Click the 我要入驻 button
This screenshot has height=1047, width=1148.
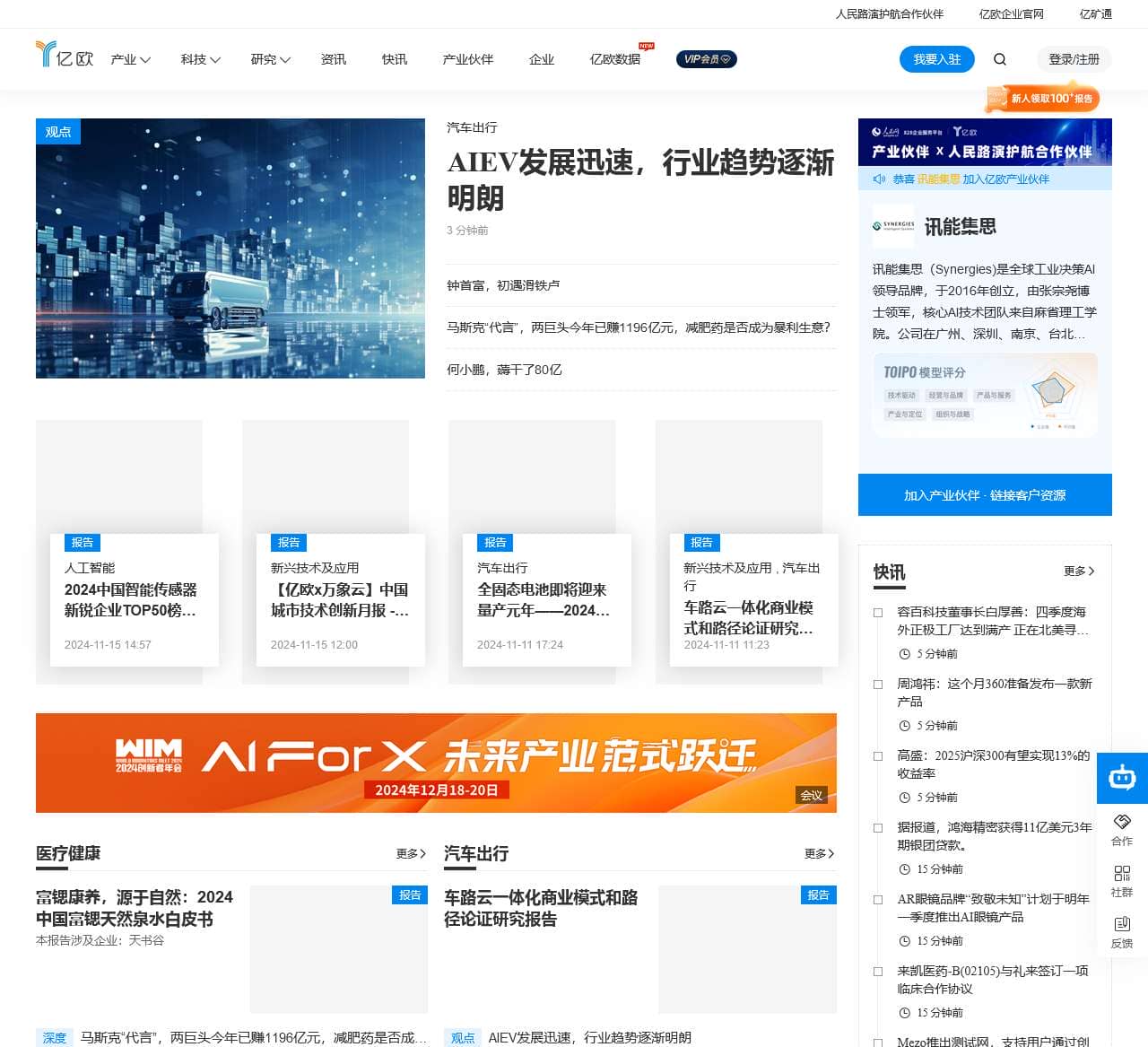tap(937, 59)
